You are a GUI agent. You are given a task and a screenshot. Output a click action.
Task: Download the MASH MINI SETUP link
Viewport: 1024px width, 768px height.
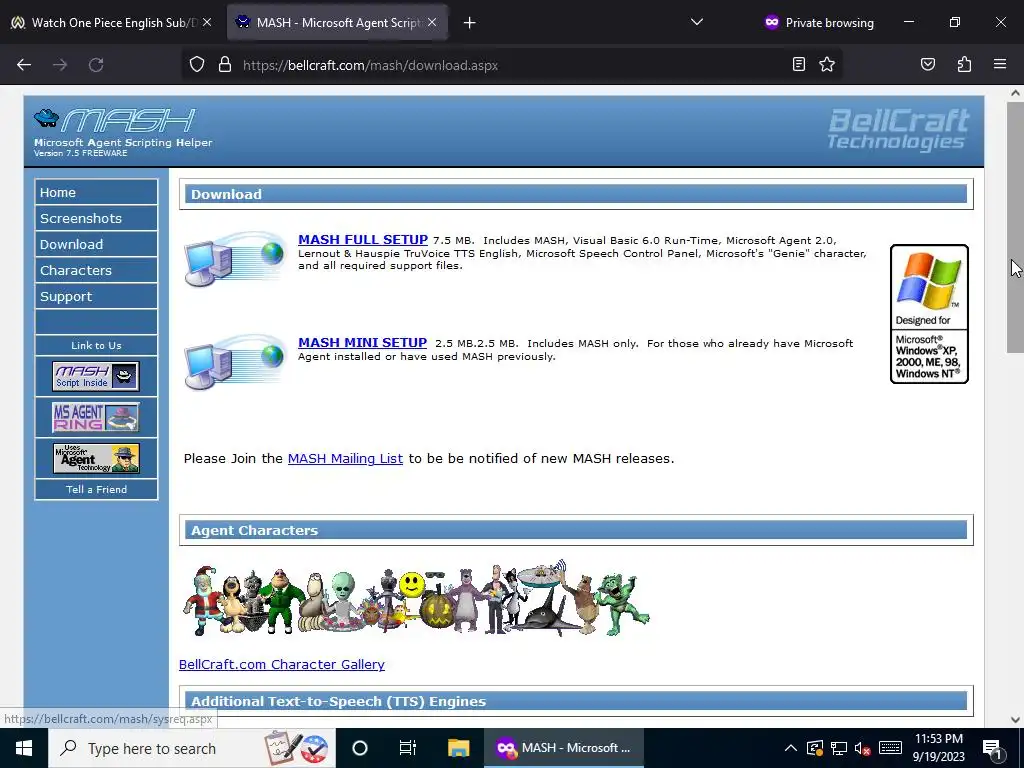tap(362, 343)
